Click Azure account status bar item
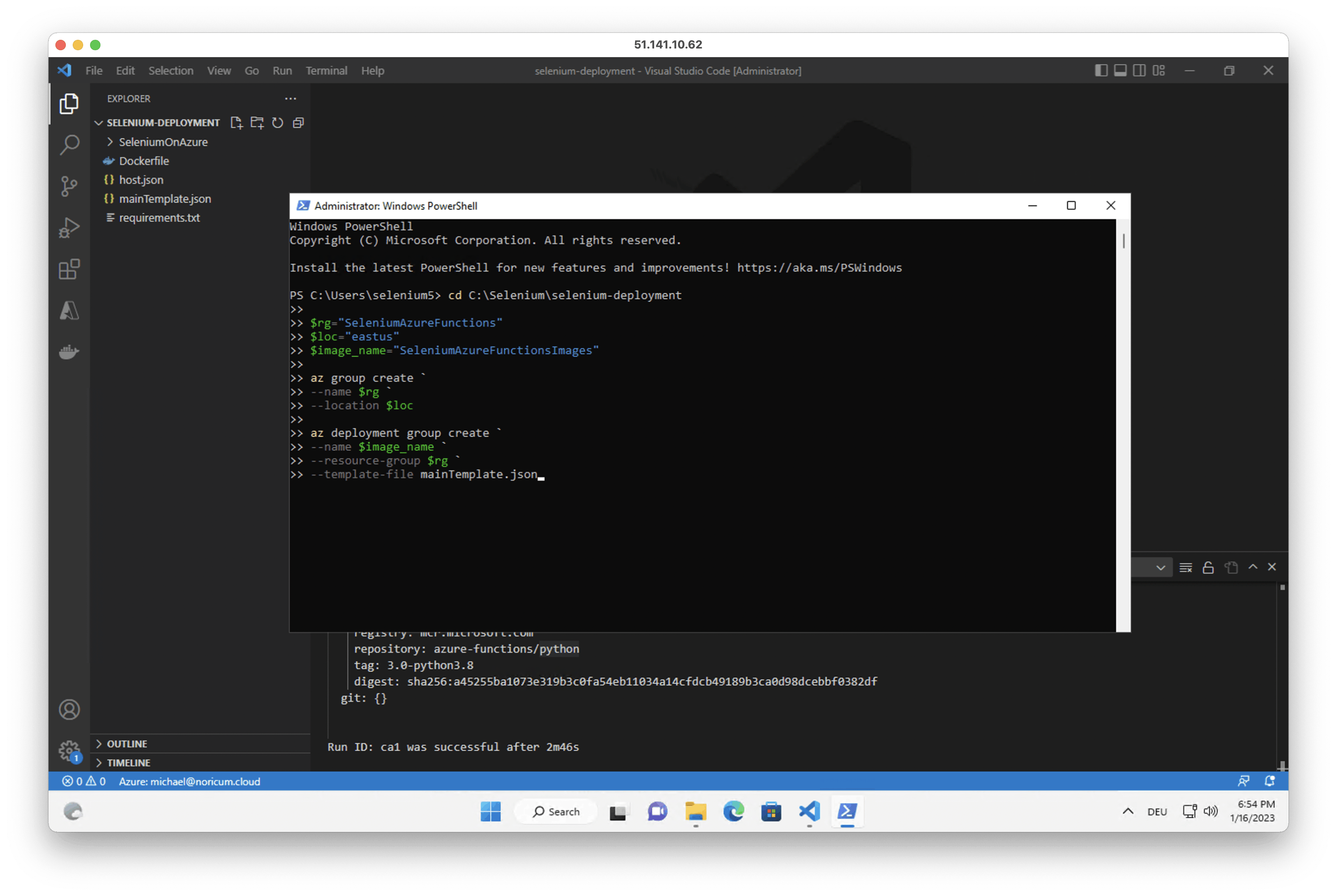 pos(189,781)
